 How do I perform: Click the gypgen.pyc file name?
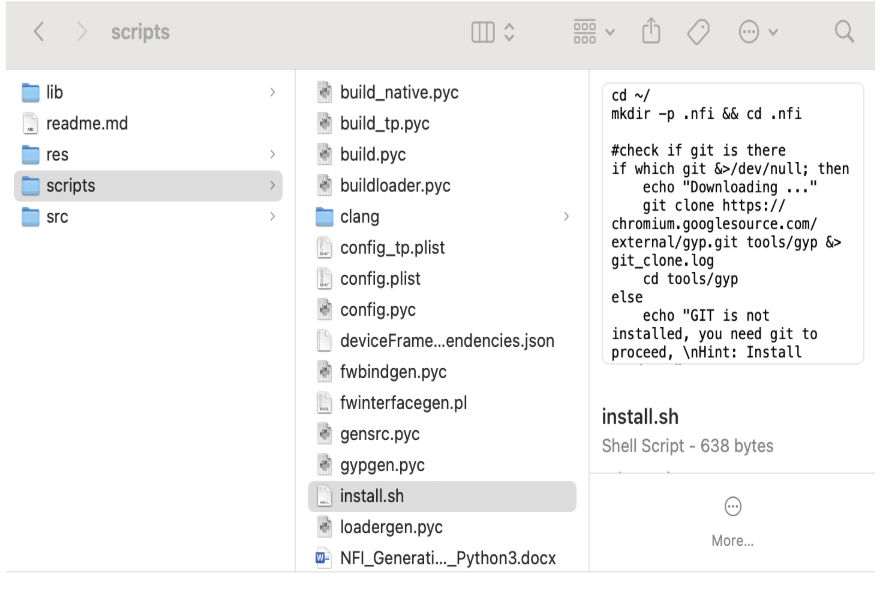click(x=382, y=465)
